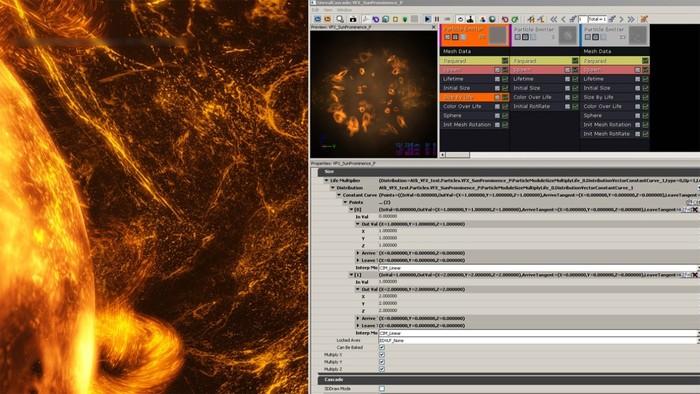Image resolution: width=700 pixels, height=394 pixels.
Task: Delete point [1] using its X icon
Action: 695,275
